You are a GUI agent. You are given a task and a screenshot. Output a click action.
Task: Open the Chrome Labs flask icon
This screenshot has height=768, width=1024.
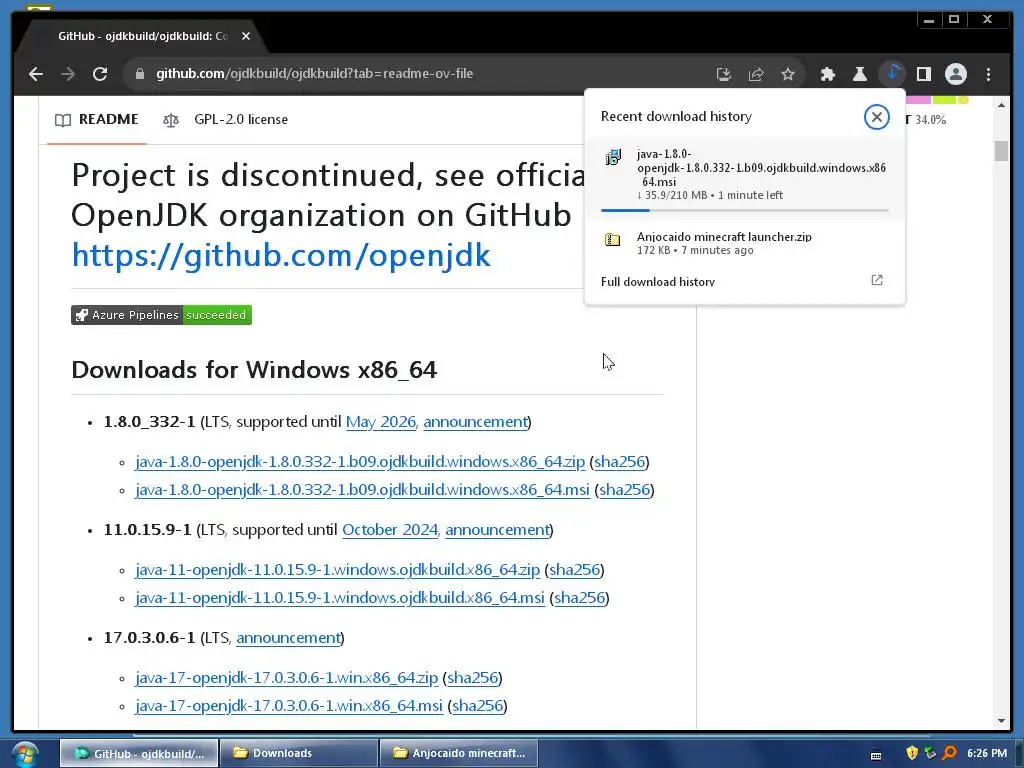859,74
